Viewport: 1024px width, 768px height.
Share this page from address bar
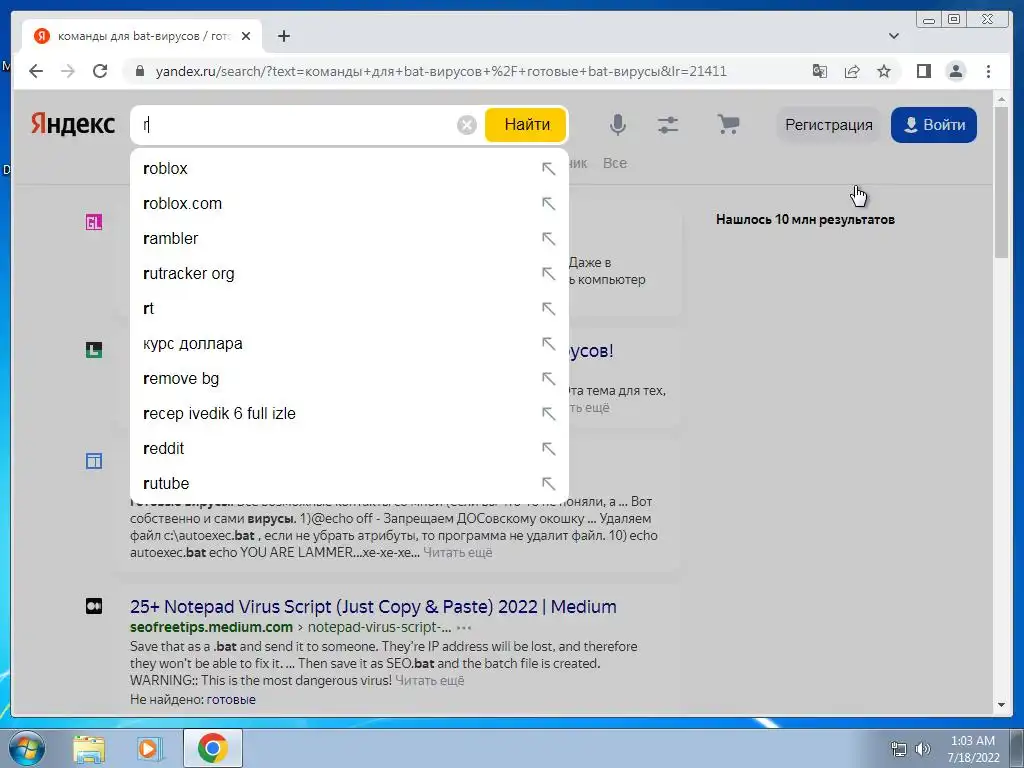tap(852, 71)
